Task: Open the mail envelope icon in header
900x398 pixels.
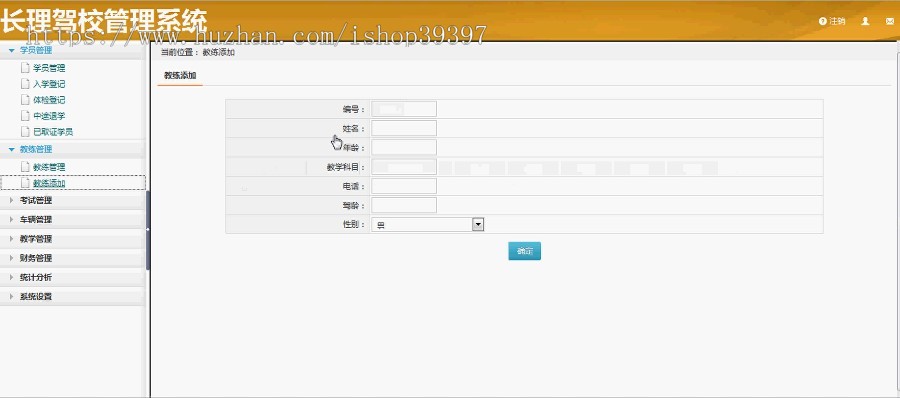Action: pos(890,21)
